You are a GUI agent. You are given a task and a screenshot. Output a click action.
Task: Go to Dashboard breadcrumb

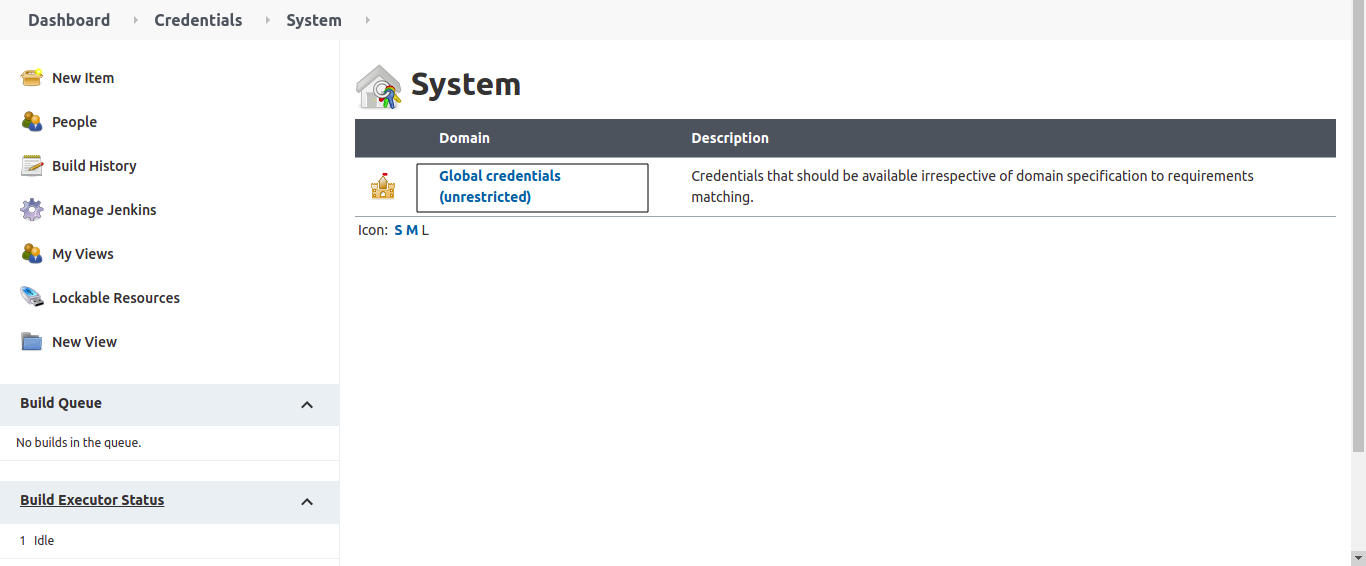[x=69, y=20]
